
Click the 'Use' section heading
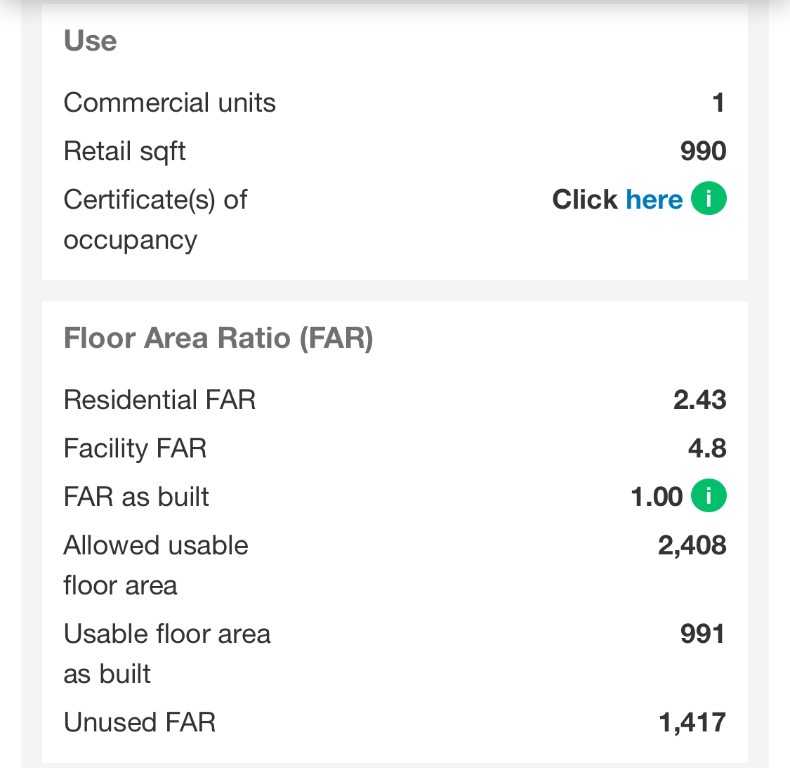pyautogui.click(x=90, y=41)
